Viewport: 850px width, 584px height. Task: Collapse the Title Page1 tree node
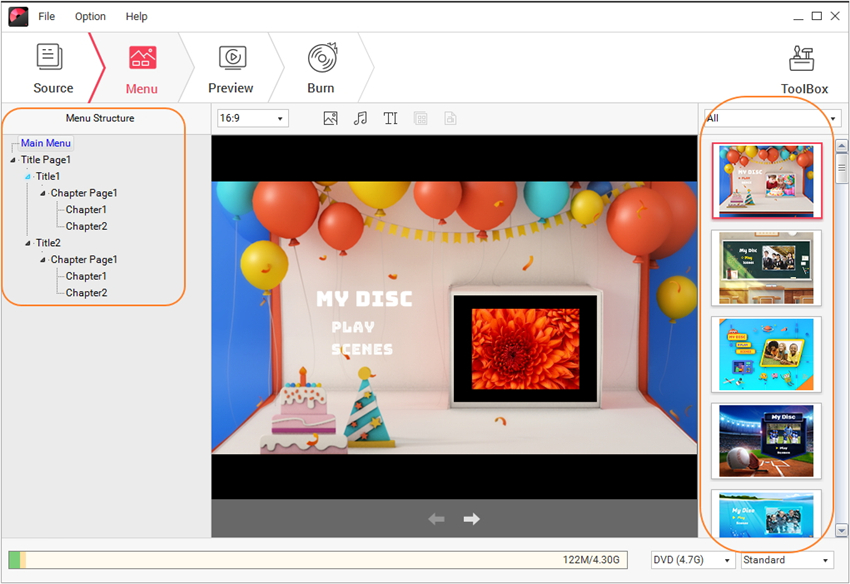pos(13,160)
